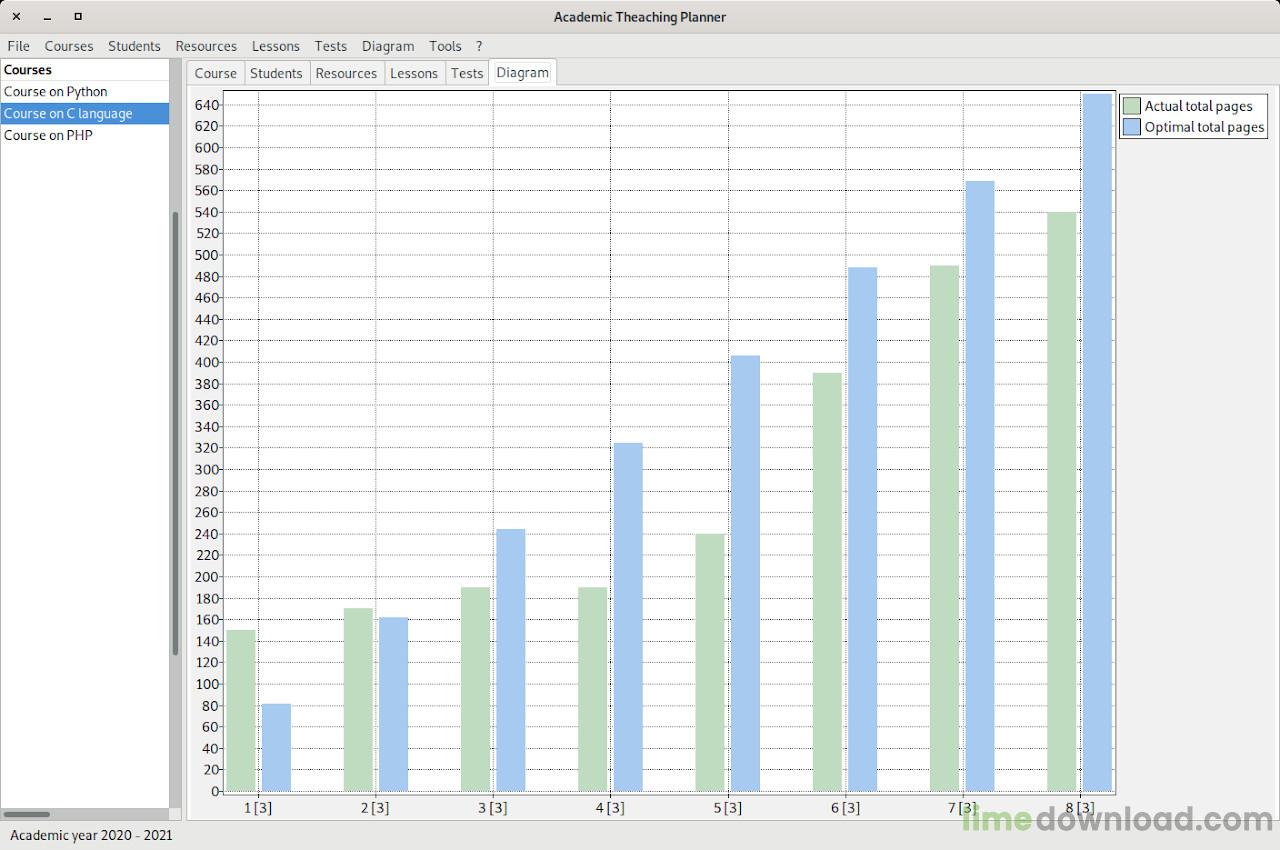Close the Academic Theaching Planner window
Viewport: 1280px width, 850px height.
16,16
